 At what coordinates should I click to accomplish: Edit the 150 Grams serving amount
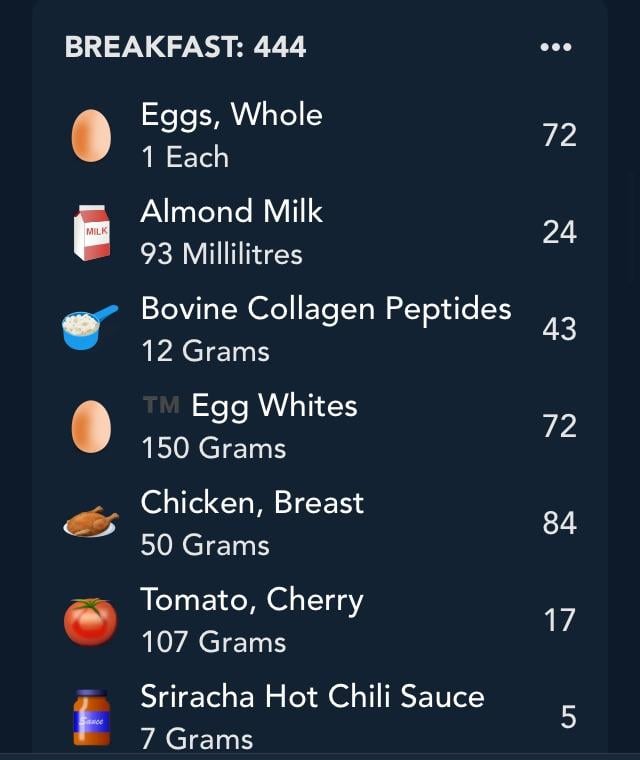pos(214,448)
